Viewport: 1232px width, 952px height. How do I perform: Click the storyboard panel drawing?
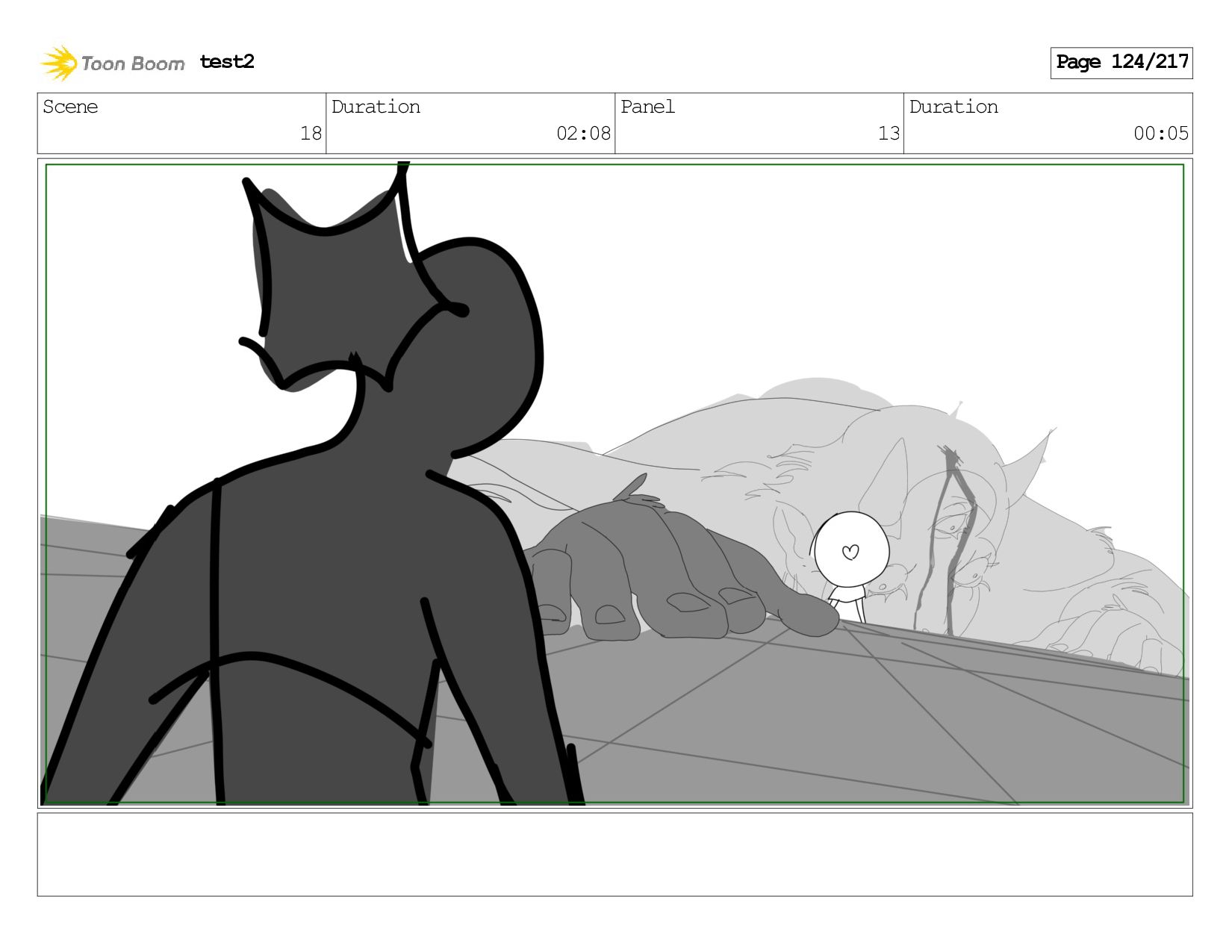[615, 483]
